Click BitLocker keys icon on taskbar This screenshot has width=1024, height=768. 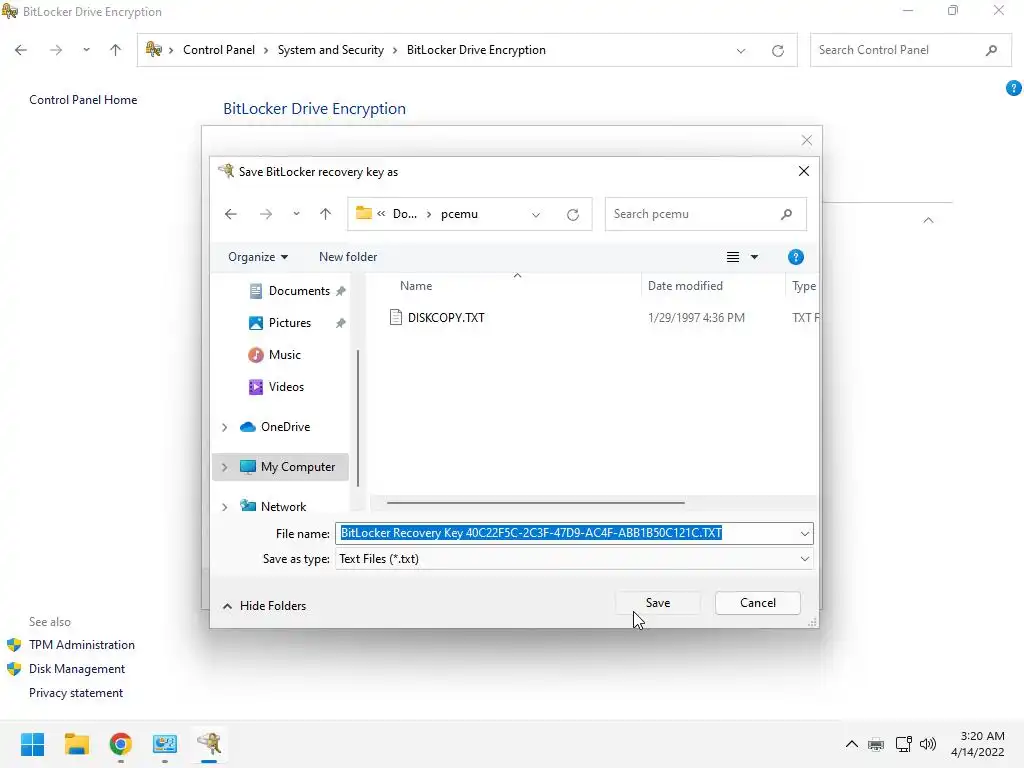click(x=209, y=744)
